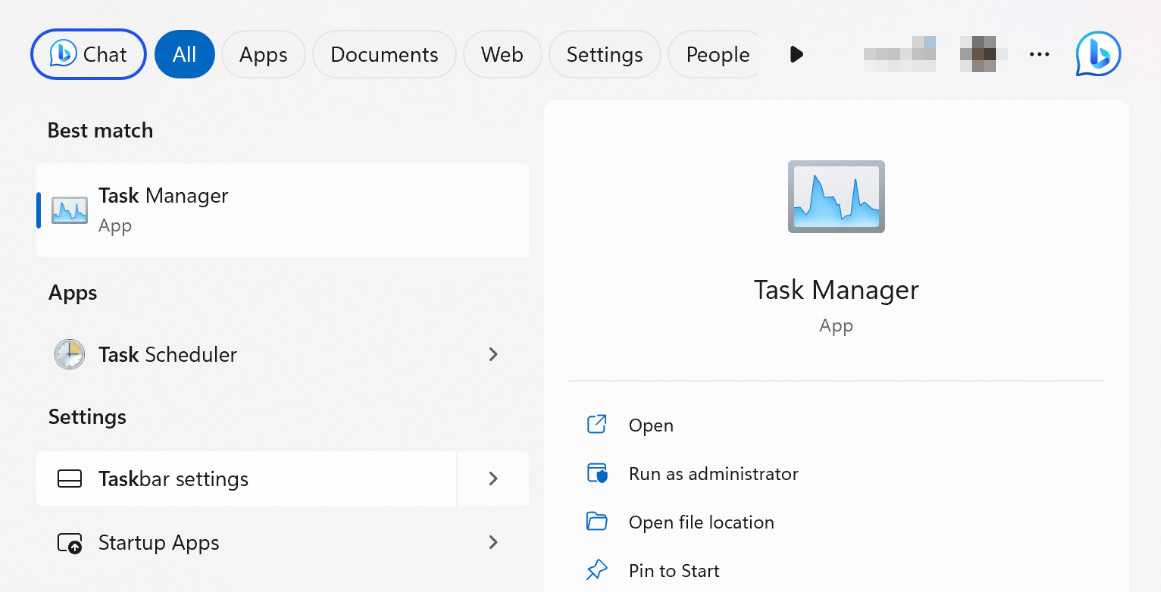The image size is (1161, 592).
Task: Switch to the Apps filter tab
Action: click(263, 54)
